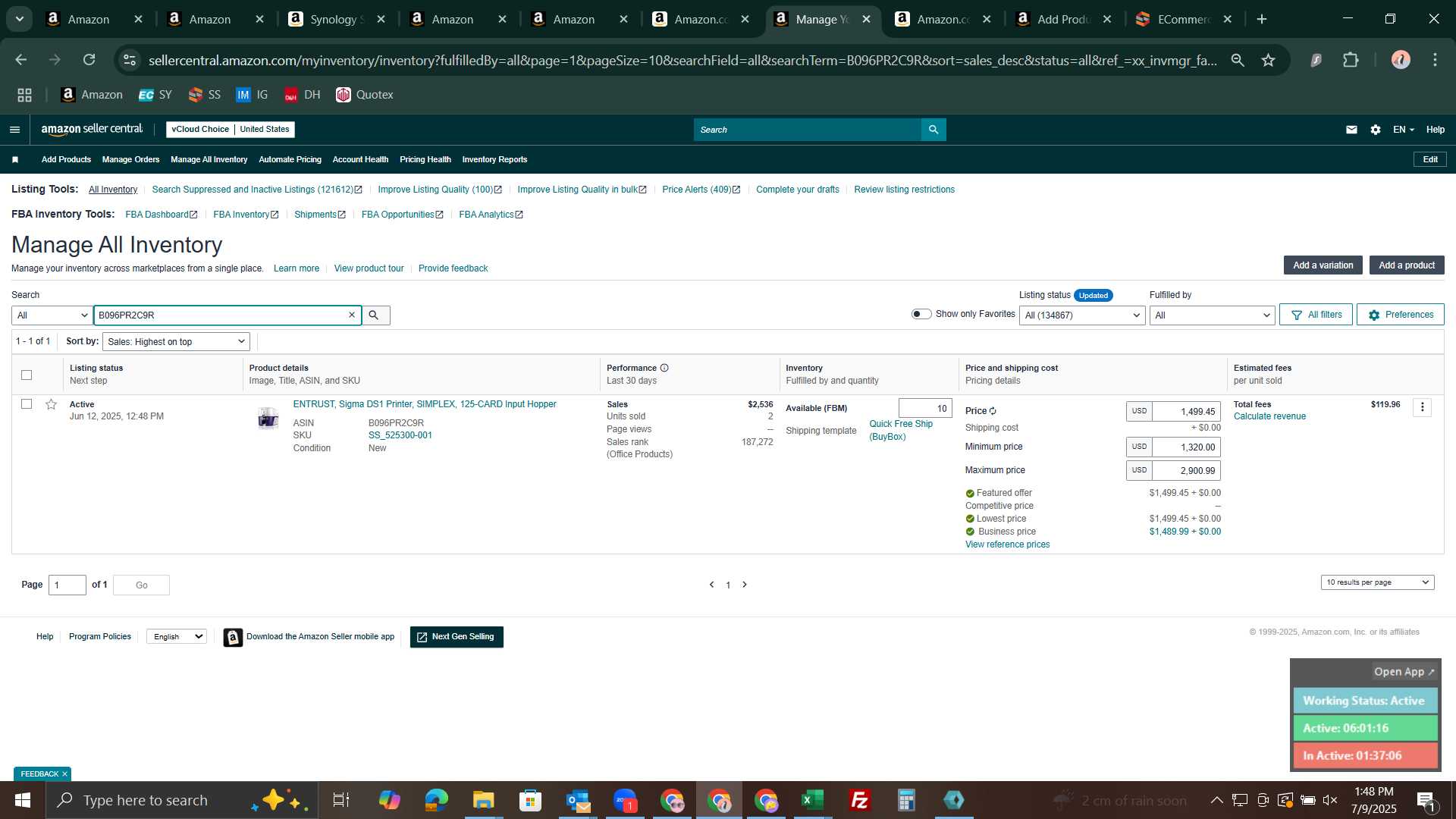Open the English language dropdown in footer
Viewport: 1456px width, 819px height.
pyautogui.click(x=177, y=637)
